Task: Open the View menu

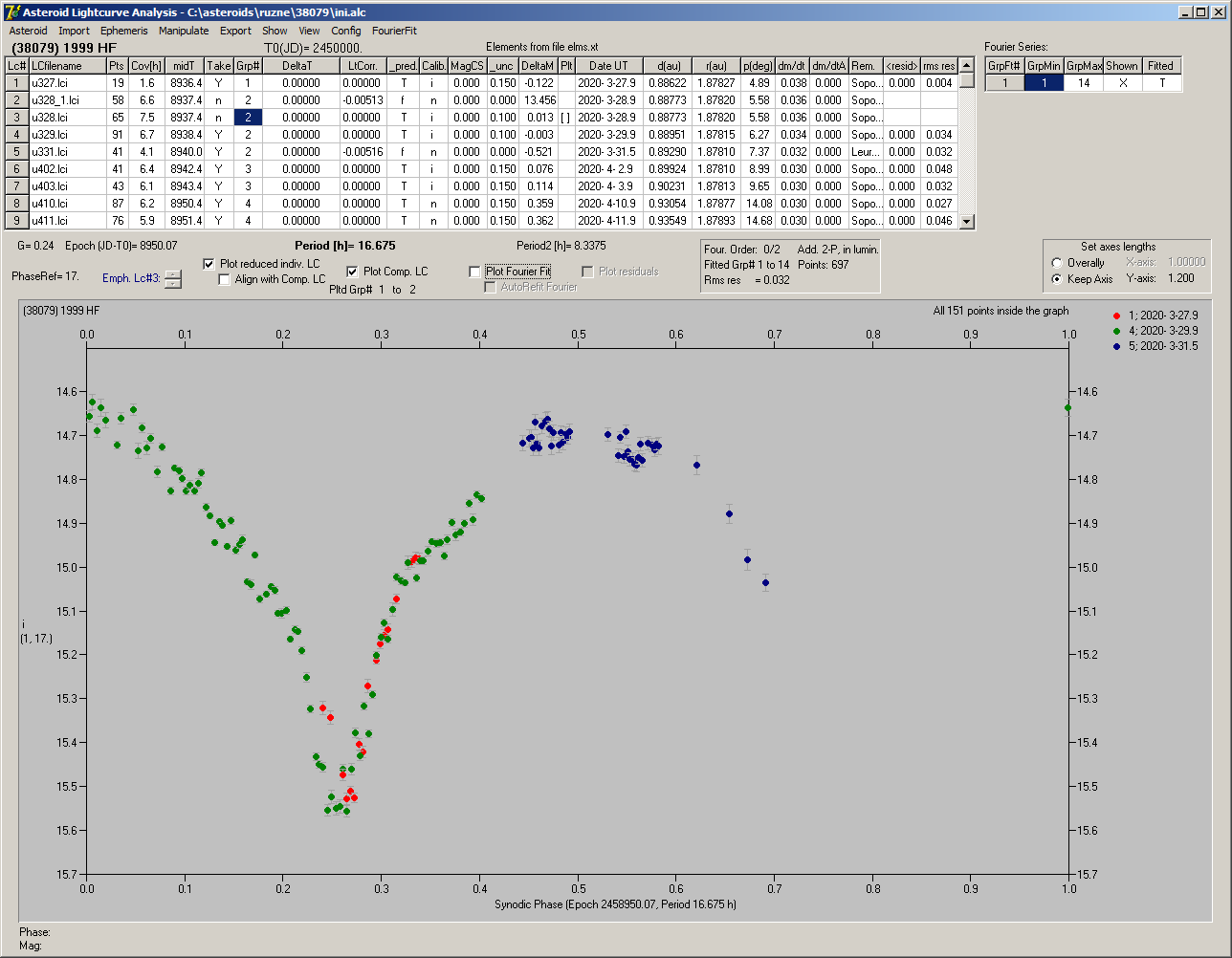Action: (309, 31)
